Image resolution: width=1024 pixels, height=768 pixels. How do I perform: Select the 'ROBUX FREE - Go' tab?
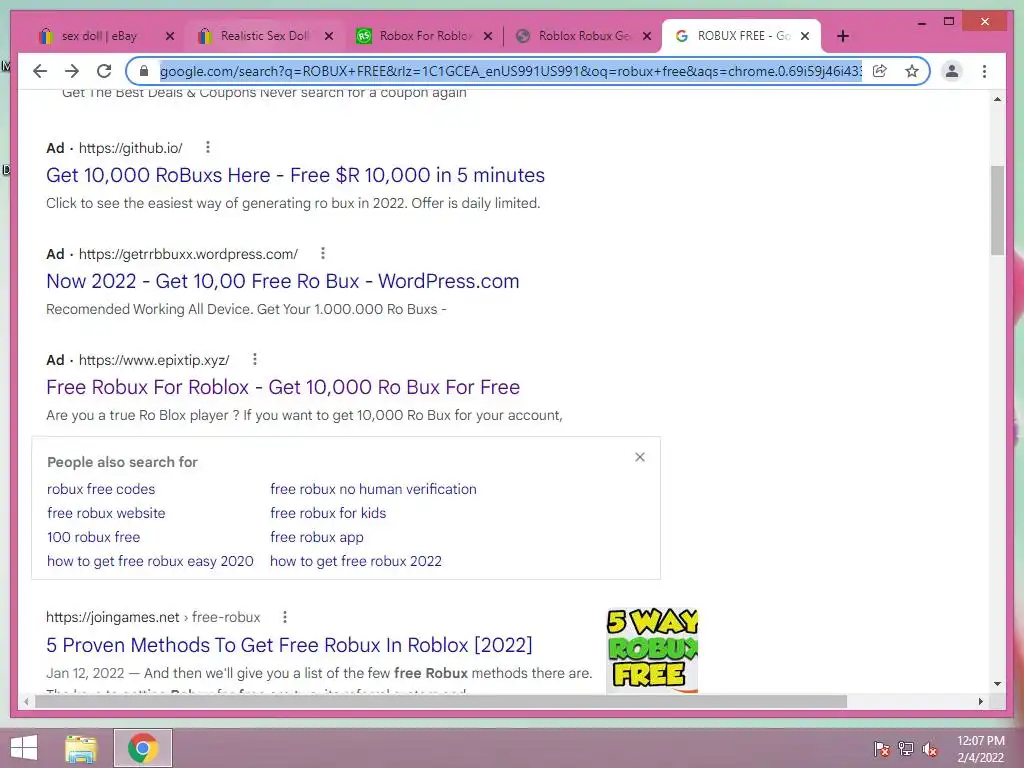click(x=743, y=36)
